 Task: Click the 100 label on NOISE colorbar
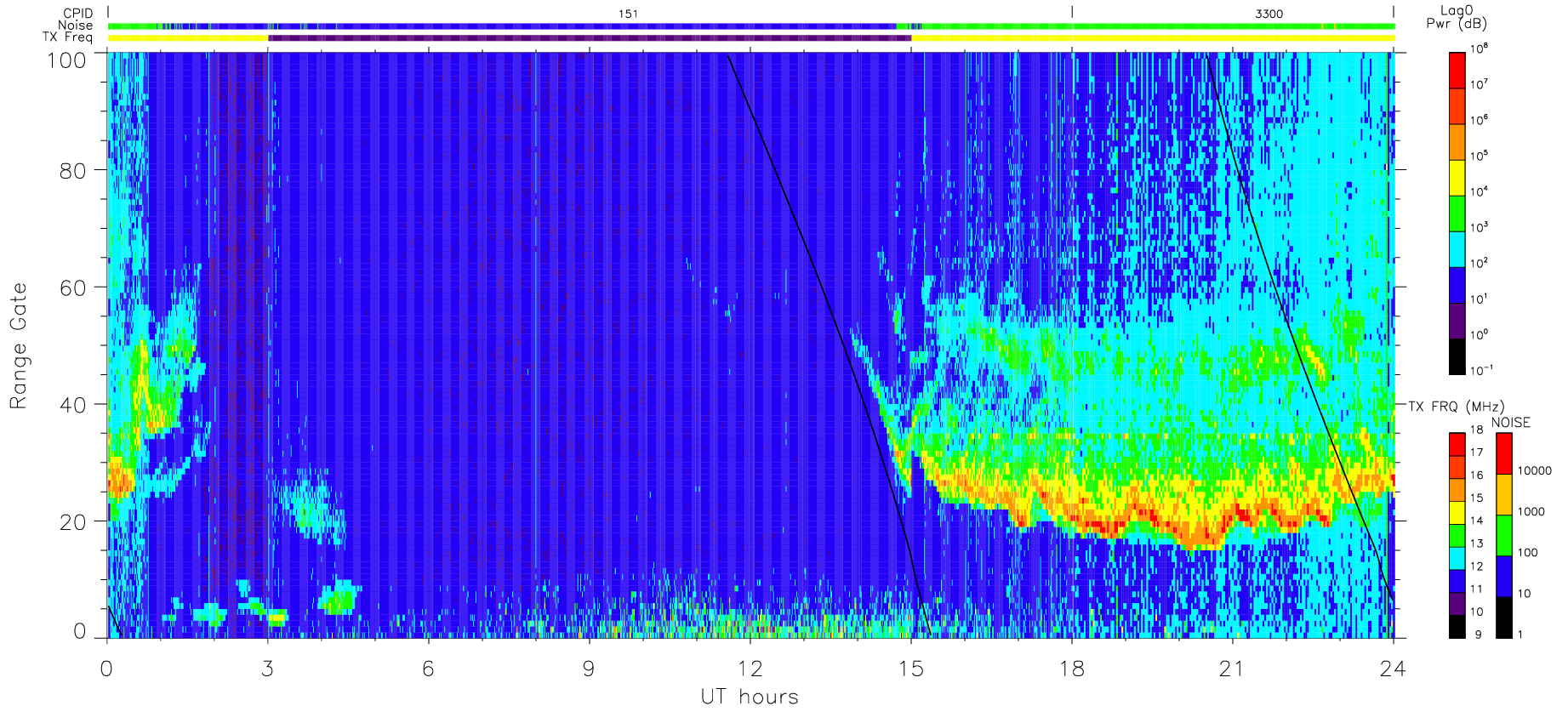coord(1528,553)
